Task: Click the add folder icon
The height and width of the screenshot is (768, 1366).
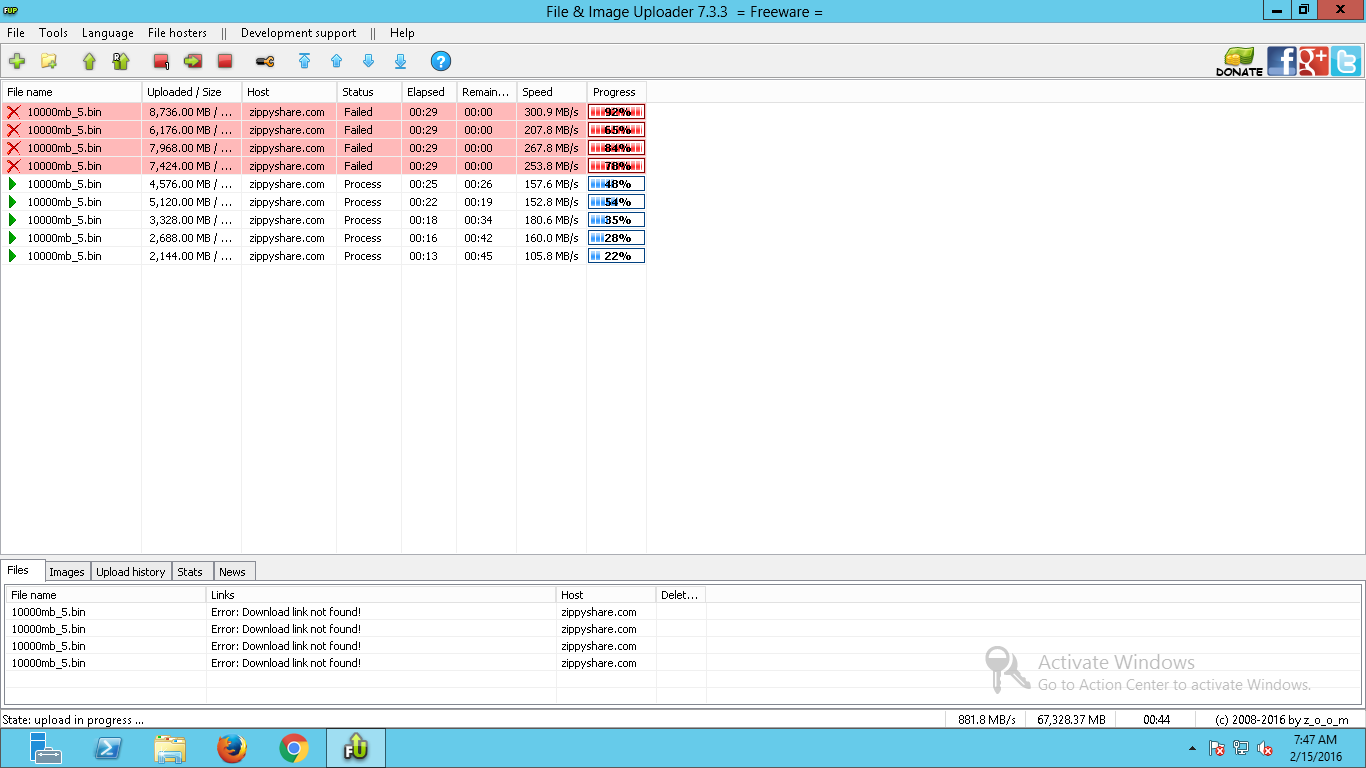Action: tap(49, 61)
